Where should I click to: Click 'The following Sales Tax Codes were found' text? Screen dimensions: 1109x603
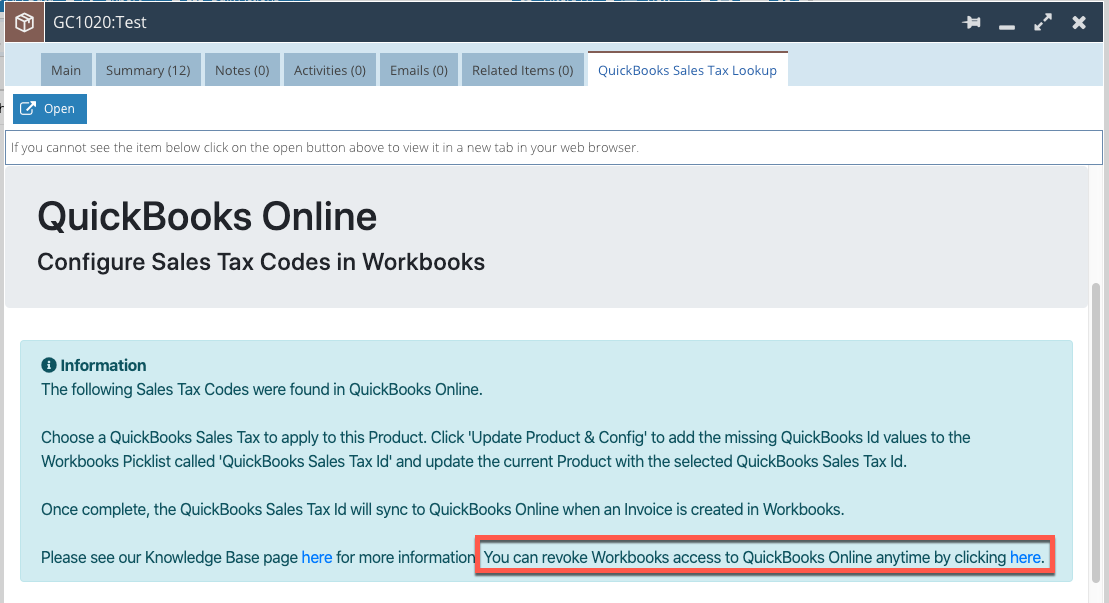tap(262, 390)
